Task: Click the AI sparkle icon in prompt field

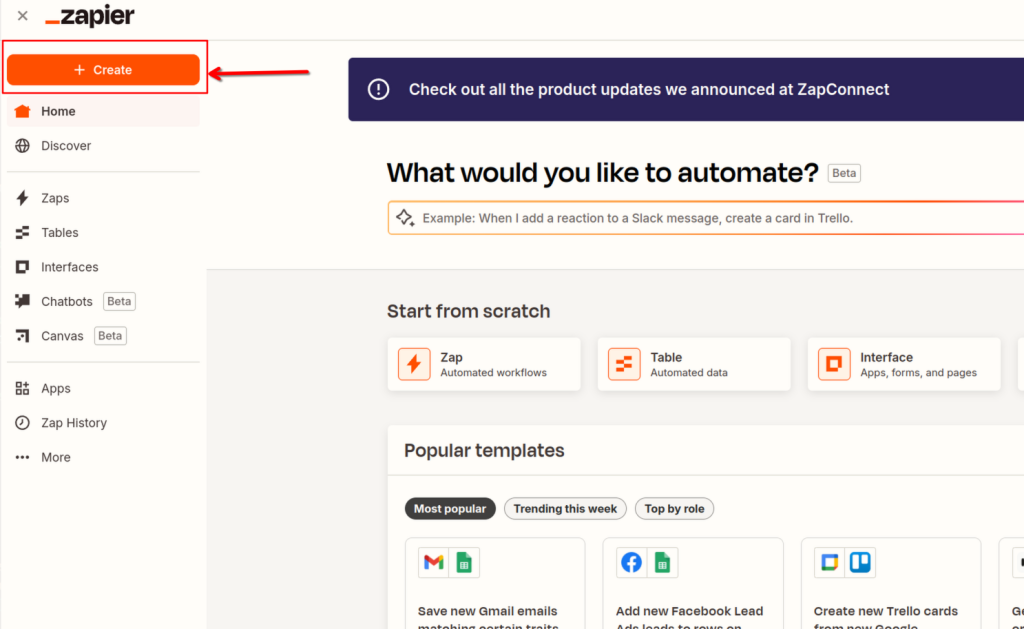Action: tap(405, 218)
